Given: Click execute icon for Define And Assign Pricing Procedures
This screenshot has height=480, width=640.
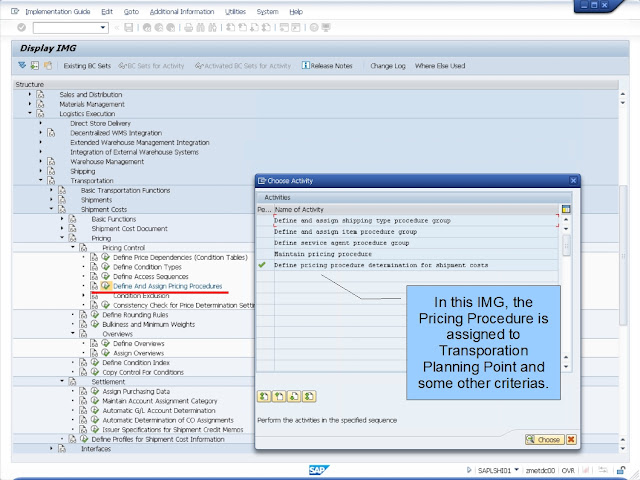Looking at the screenshot, I should pyautogui.click(x=105, y=286).
